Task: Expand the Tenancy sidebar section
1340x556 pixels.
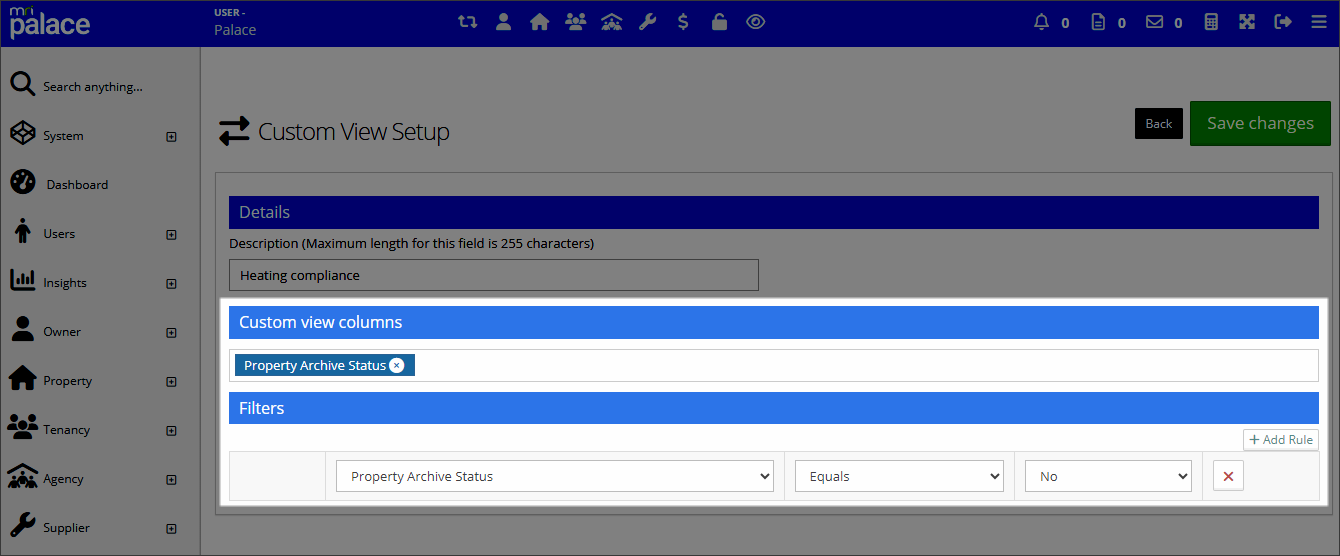Action: pyautogui.click(x=171, y=431)
